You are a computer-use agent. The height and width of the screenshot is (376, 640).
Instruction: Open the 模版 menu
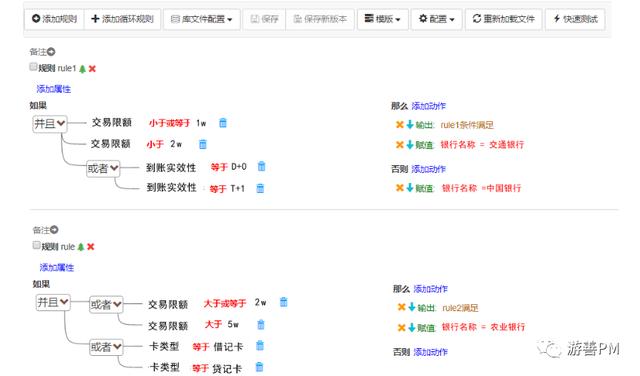382,19
